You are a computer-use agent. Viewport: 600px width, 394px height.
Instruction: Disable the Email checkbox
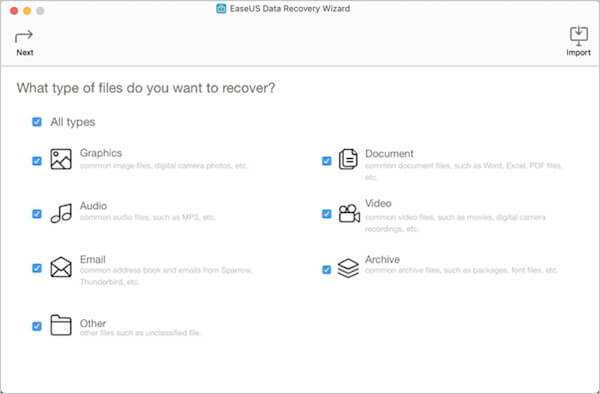tap(37, 268)
